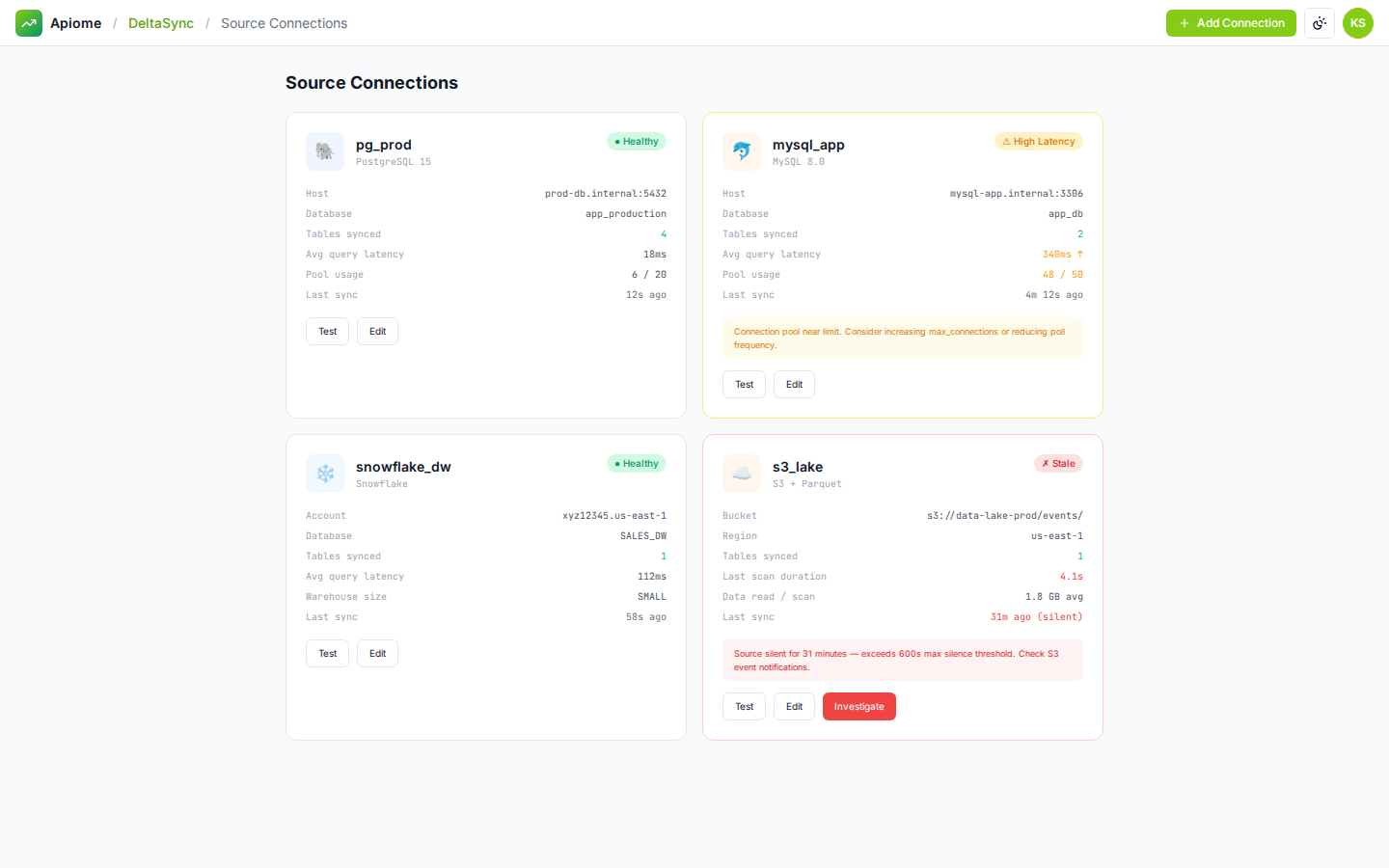The height and width of the screenshot is (868, 1389).
Task: Click the High Latency status badge
Action: [1039, 142]
